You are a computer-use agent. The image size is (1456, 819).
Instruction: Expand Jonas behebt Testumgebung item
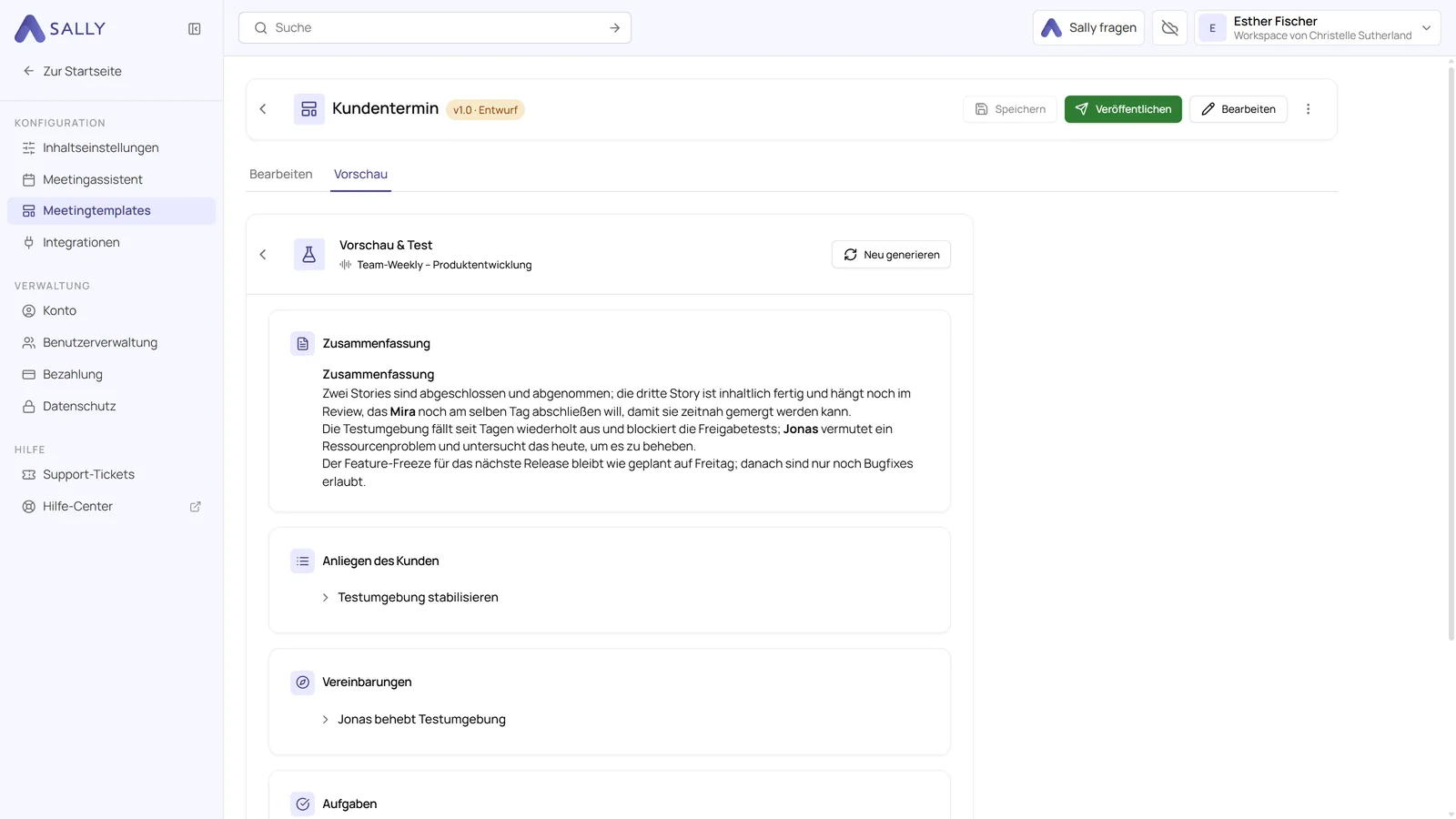click(x=413, y=719)
